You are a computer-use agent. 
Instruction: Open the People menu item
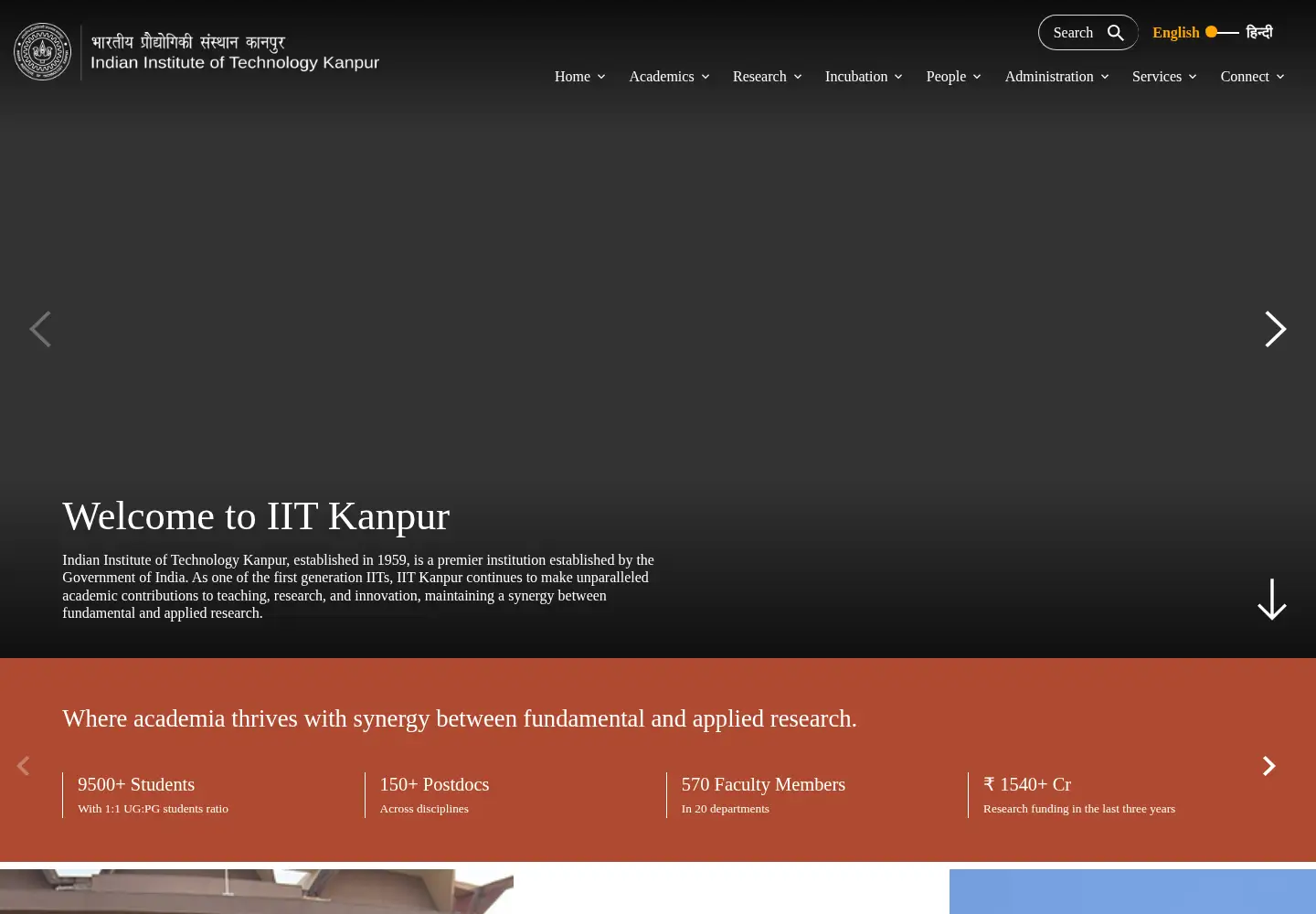point(946,77)
